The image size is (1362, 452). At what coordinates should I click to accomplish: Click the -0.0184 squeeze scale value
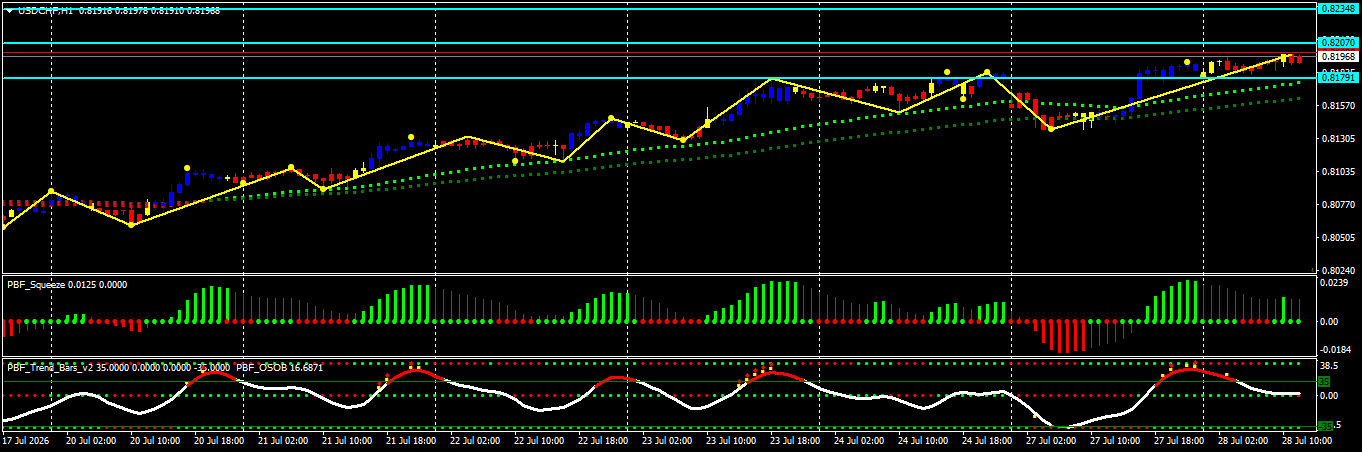1335,350
